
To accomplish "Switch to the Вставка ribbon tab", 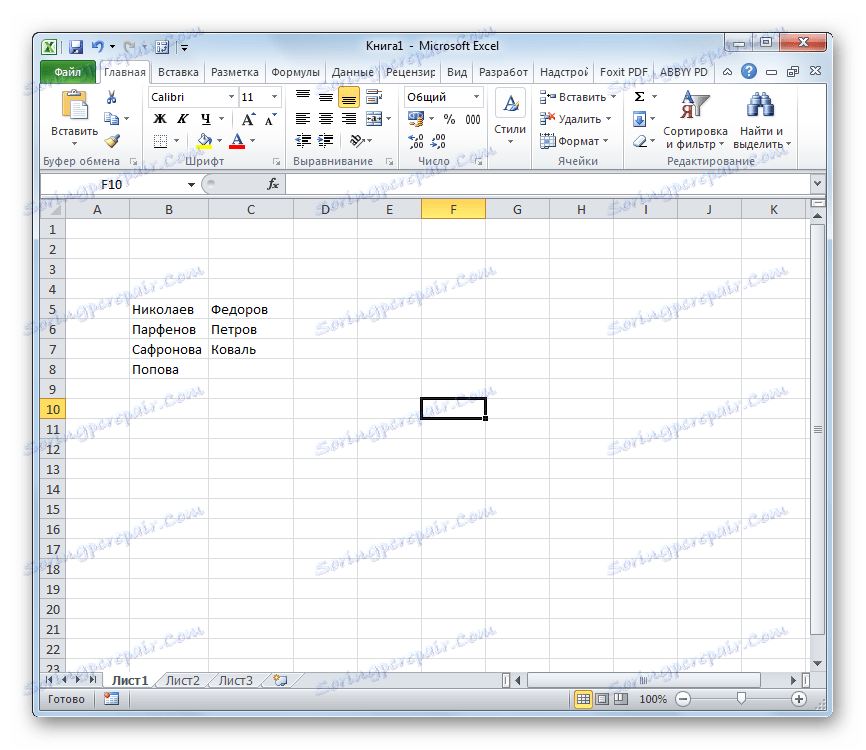I will click(178, 72).
